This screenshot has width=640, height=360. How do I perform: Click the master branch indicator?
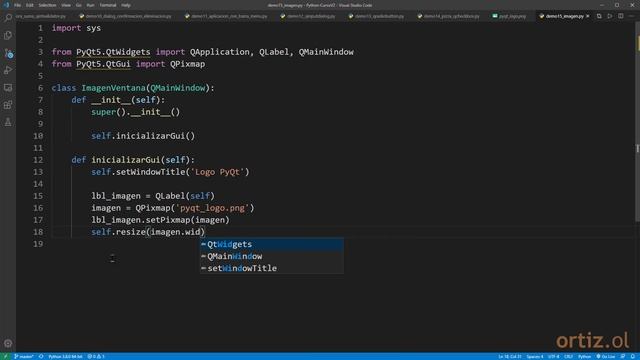coord(24,356)
